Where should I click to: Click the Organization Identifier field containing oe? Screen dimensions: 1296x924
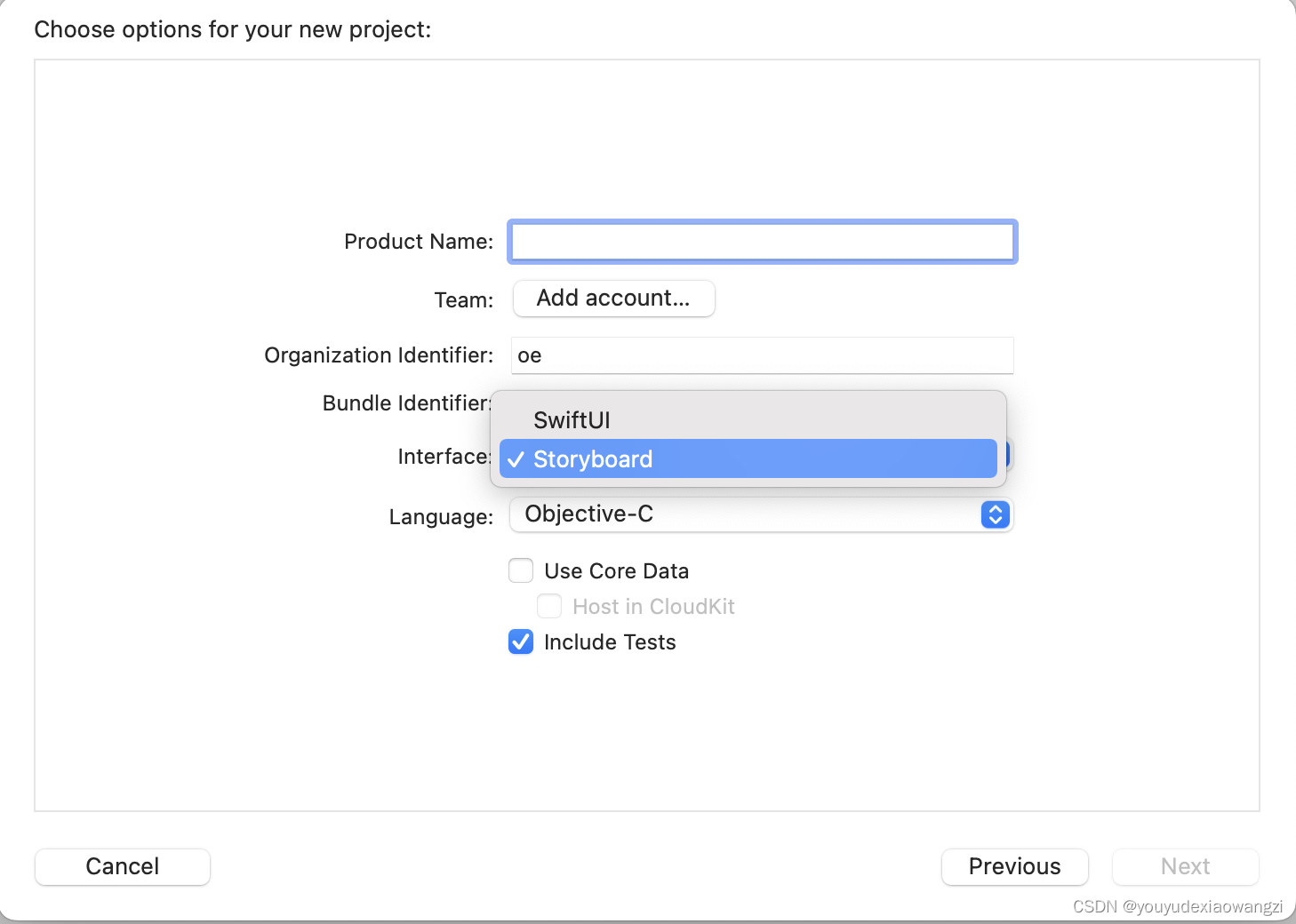[x=762, y=355]
